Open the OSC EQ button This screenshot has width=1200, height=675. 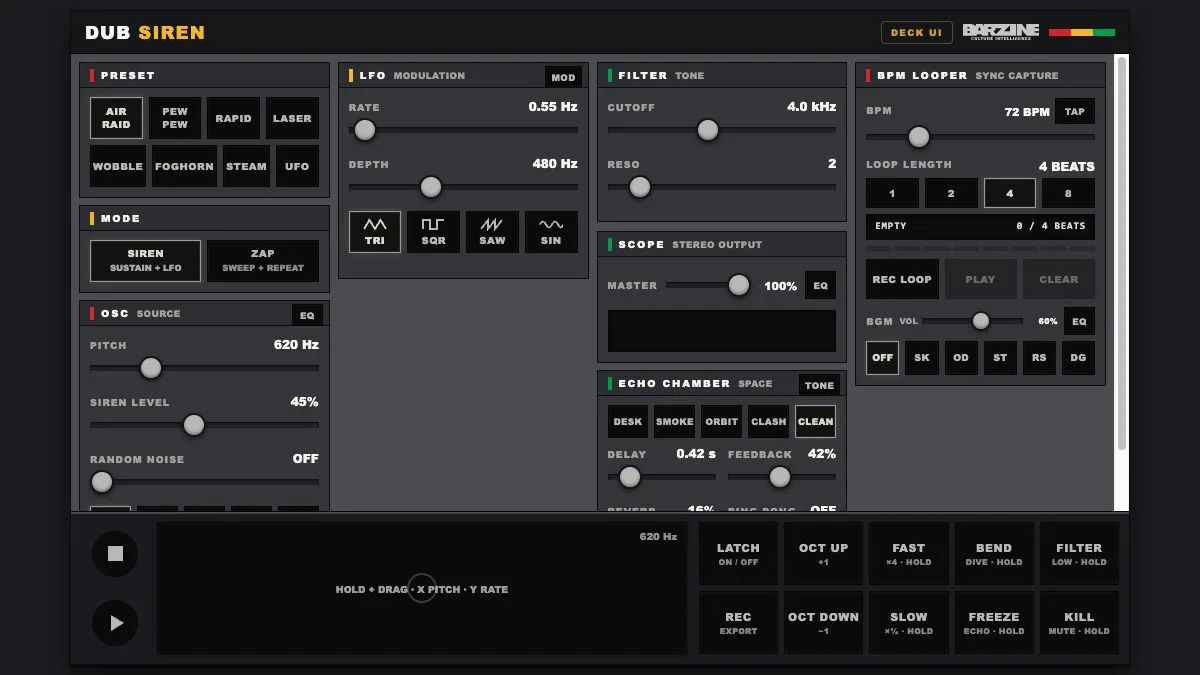coord(307,315)
